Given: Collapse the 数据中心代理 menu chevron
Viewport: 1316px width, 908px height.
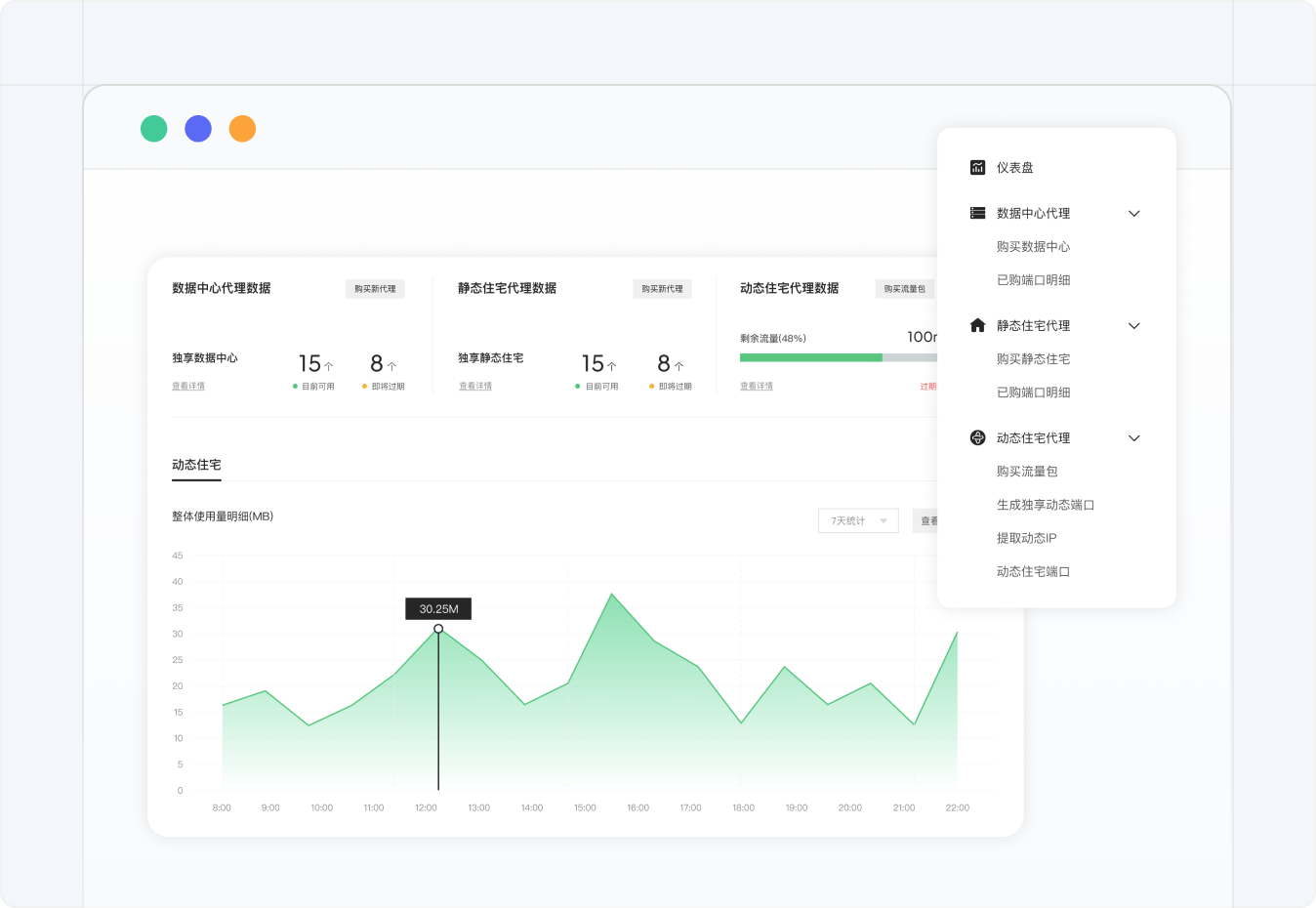Looking at the screenshot, I should pyautogui.click(x=1134, y=214).
